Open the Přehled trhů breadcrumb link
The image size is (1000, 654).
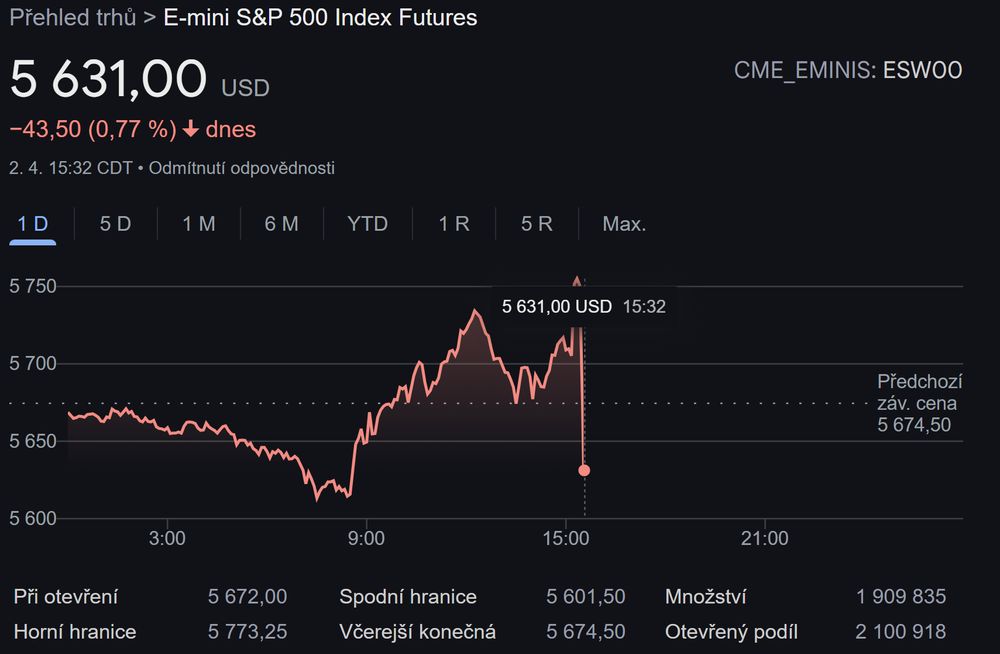click(72, 17)
